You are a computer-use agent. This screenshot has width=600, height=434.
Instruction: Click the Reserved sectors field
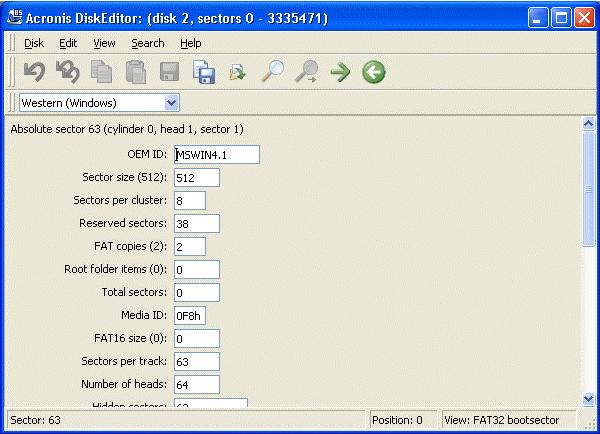[197, 224]
